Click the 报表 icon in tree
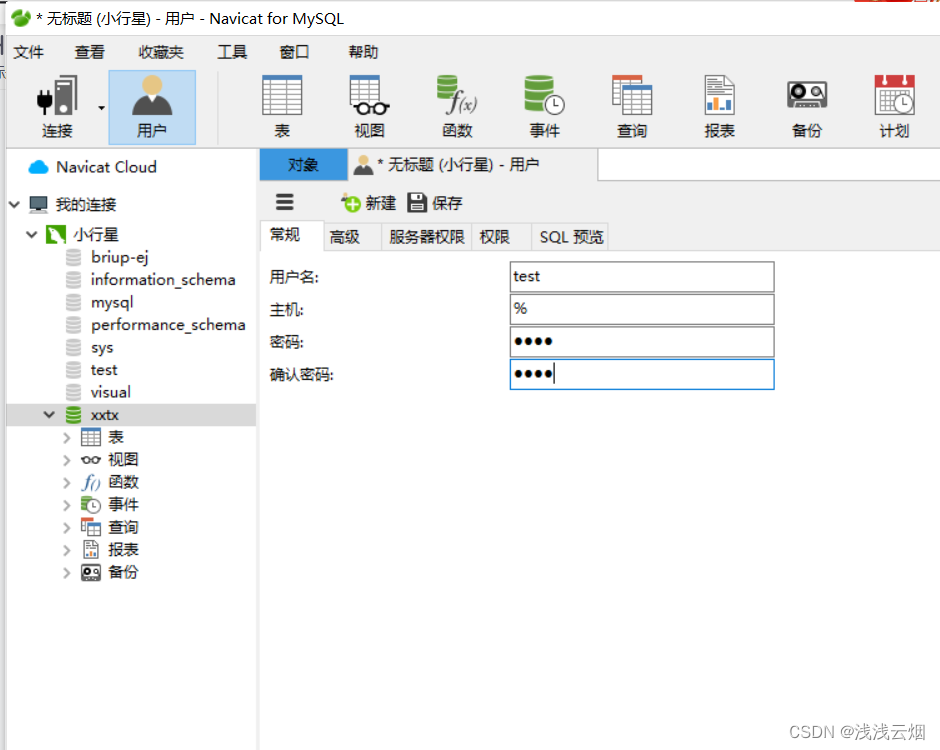 point(91,550)
